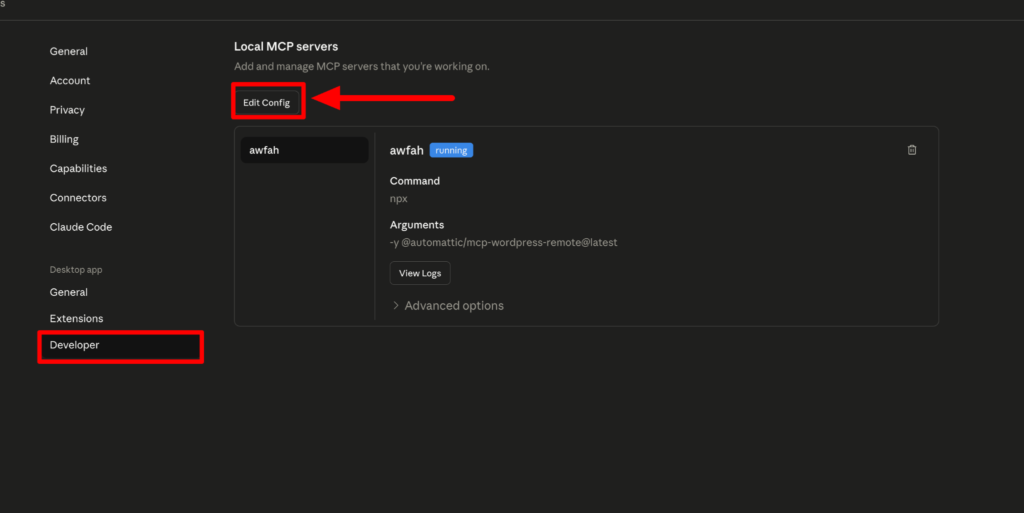Screen dimensions: 1024x513
Task: Delete the awfah MCP server via trash icon
Action: tap(912, 150)
